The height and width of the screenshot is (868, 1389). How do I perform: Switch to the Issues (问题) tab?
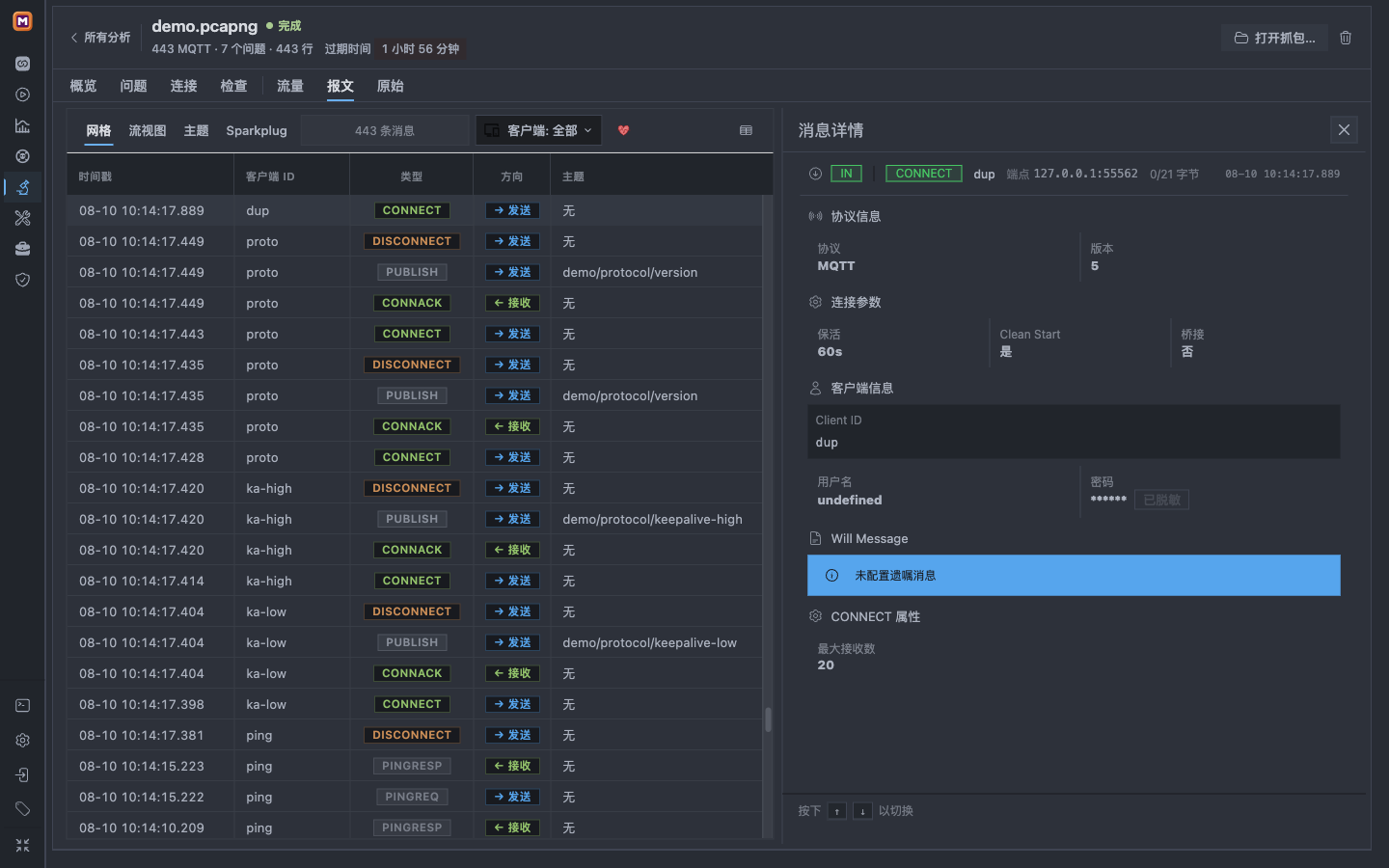click(x=133, y=86)
